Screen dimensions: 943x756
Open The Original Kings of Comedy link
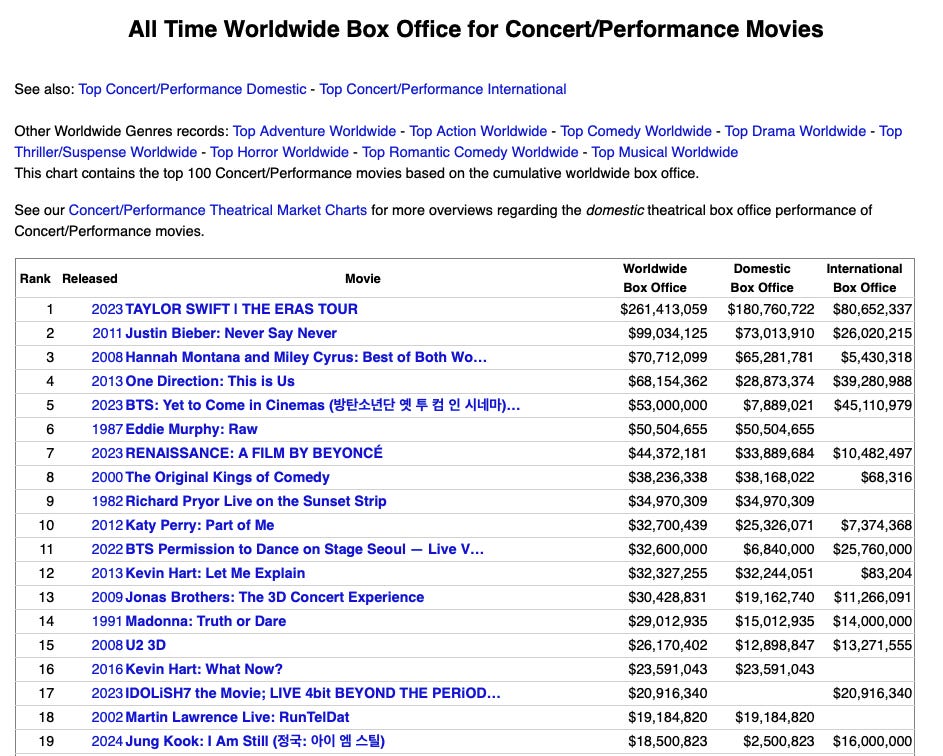pyautogui.click(x=227, y=478)
